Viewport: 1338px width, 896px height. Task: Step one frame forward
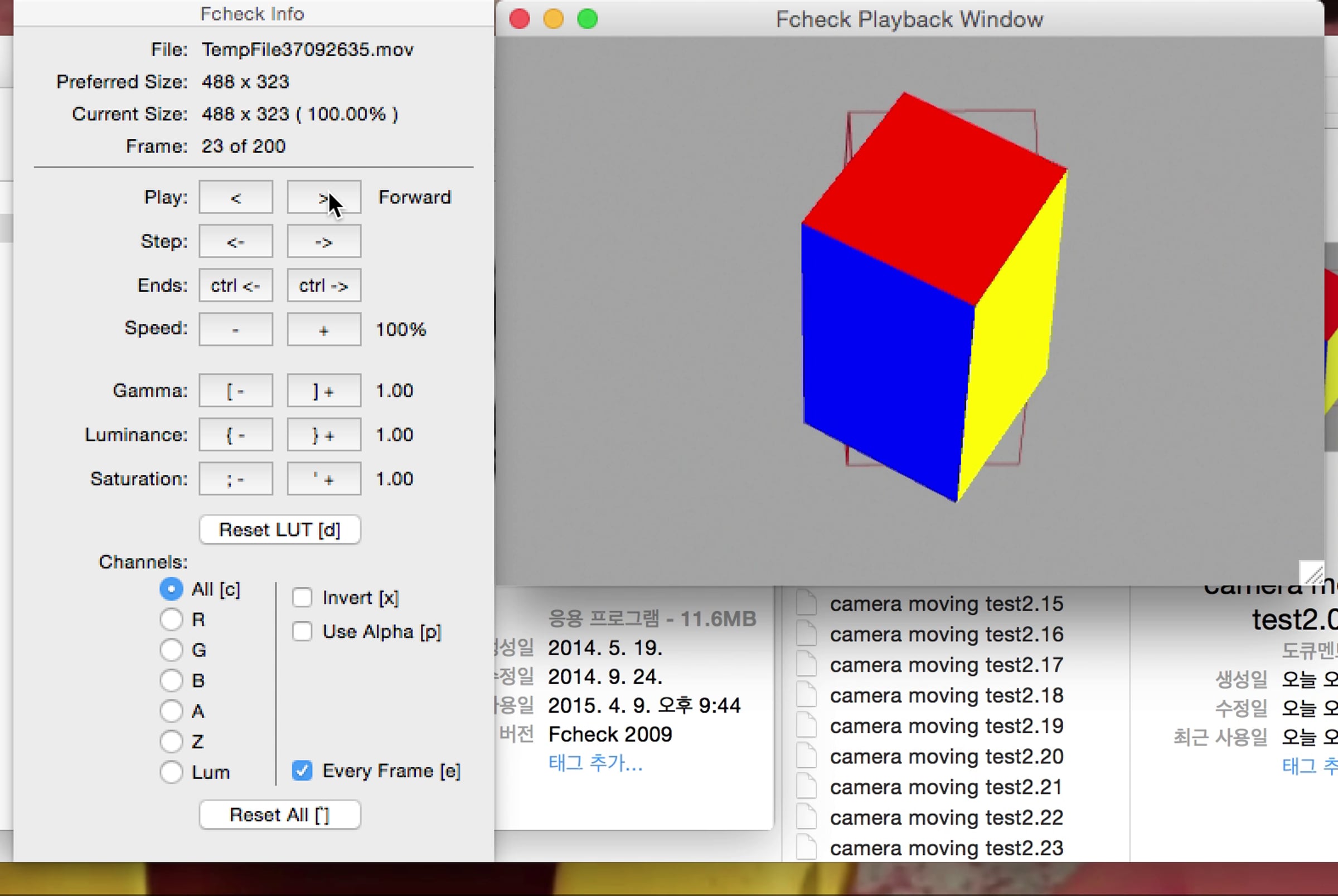[323, 241]
